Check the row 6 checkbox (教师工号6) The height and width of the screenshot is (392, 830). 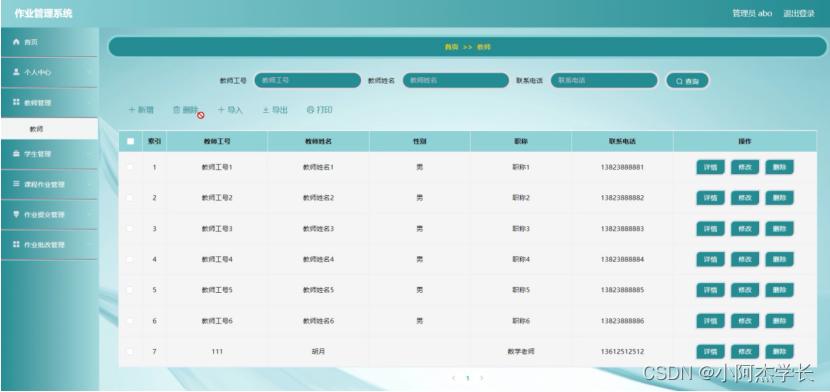[130, 321]
